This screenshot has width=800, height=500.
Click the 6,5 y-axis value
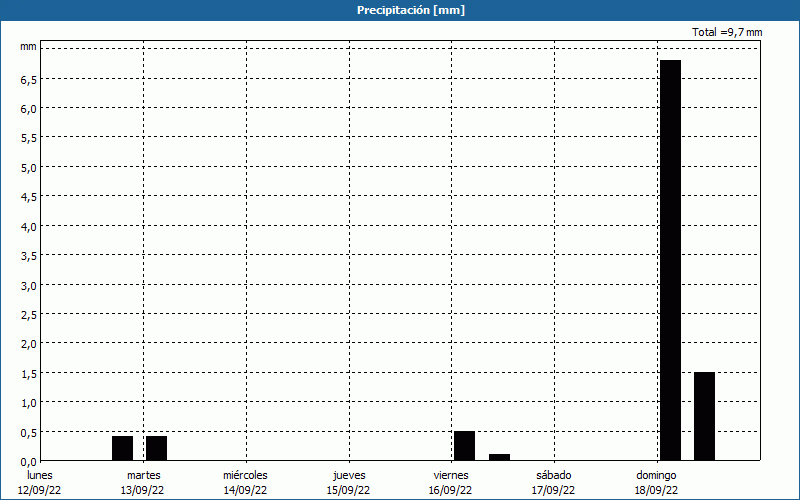pyautogui.click(x=29, y=80)
